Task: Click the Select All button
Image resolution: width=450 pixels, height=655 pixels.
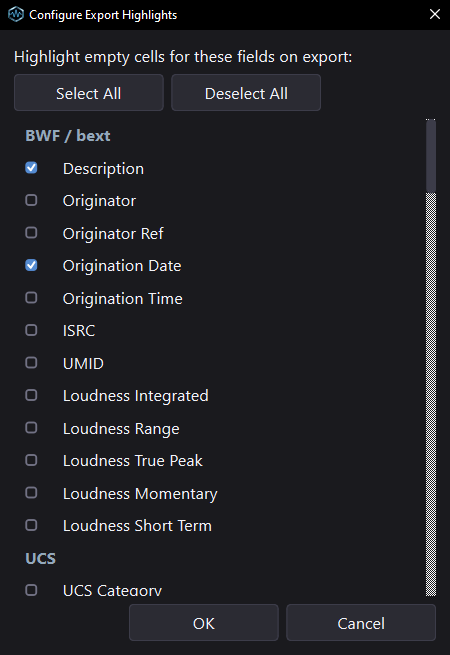Action: [x=89, y=93]
